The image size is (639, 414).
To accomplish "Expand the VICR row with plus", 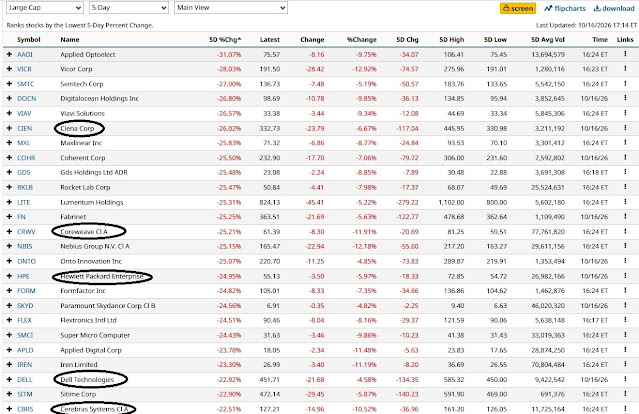I will click(x=9, y=69).
